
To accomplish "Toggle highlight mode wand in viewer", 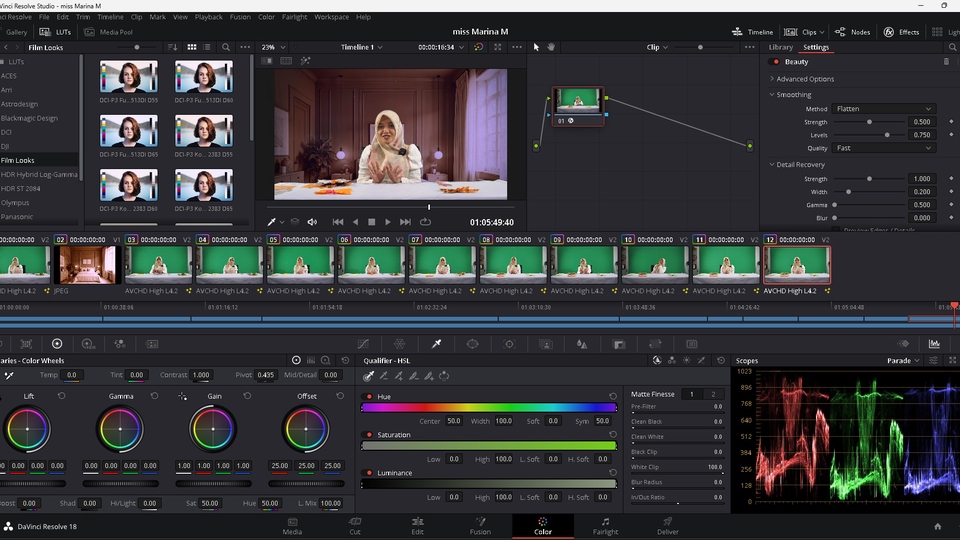I will [x=305, y=61].
